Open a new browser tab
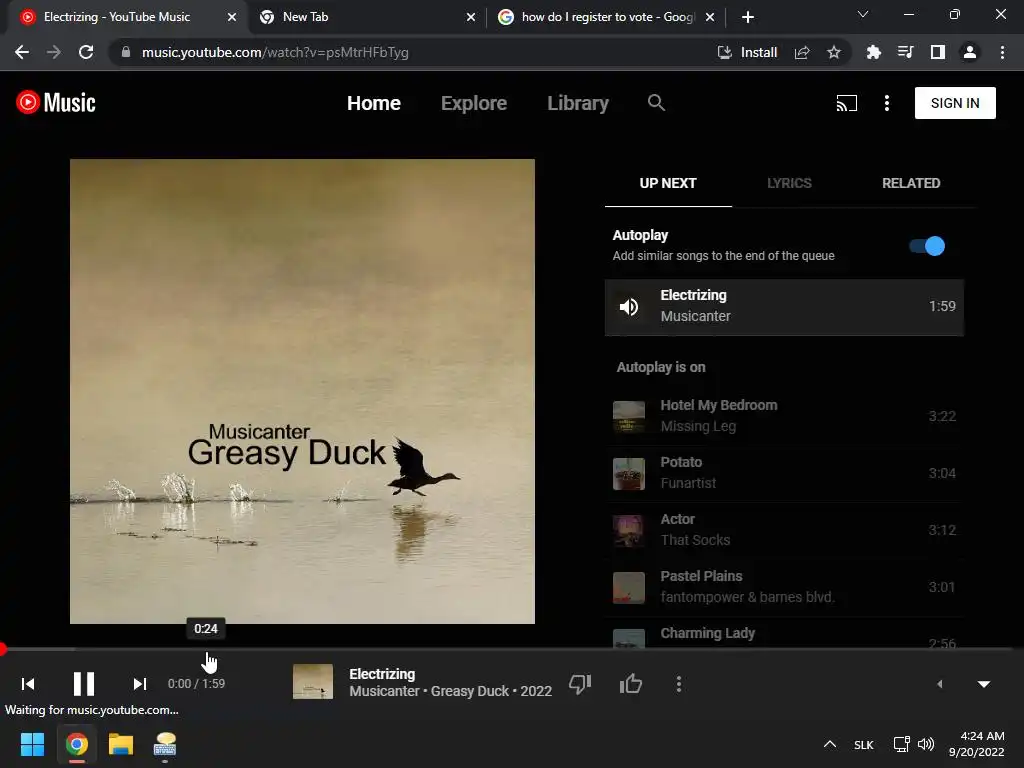The height and width of the screenshot is (768, 1024). point(748,17)
